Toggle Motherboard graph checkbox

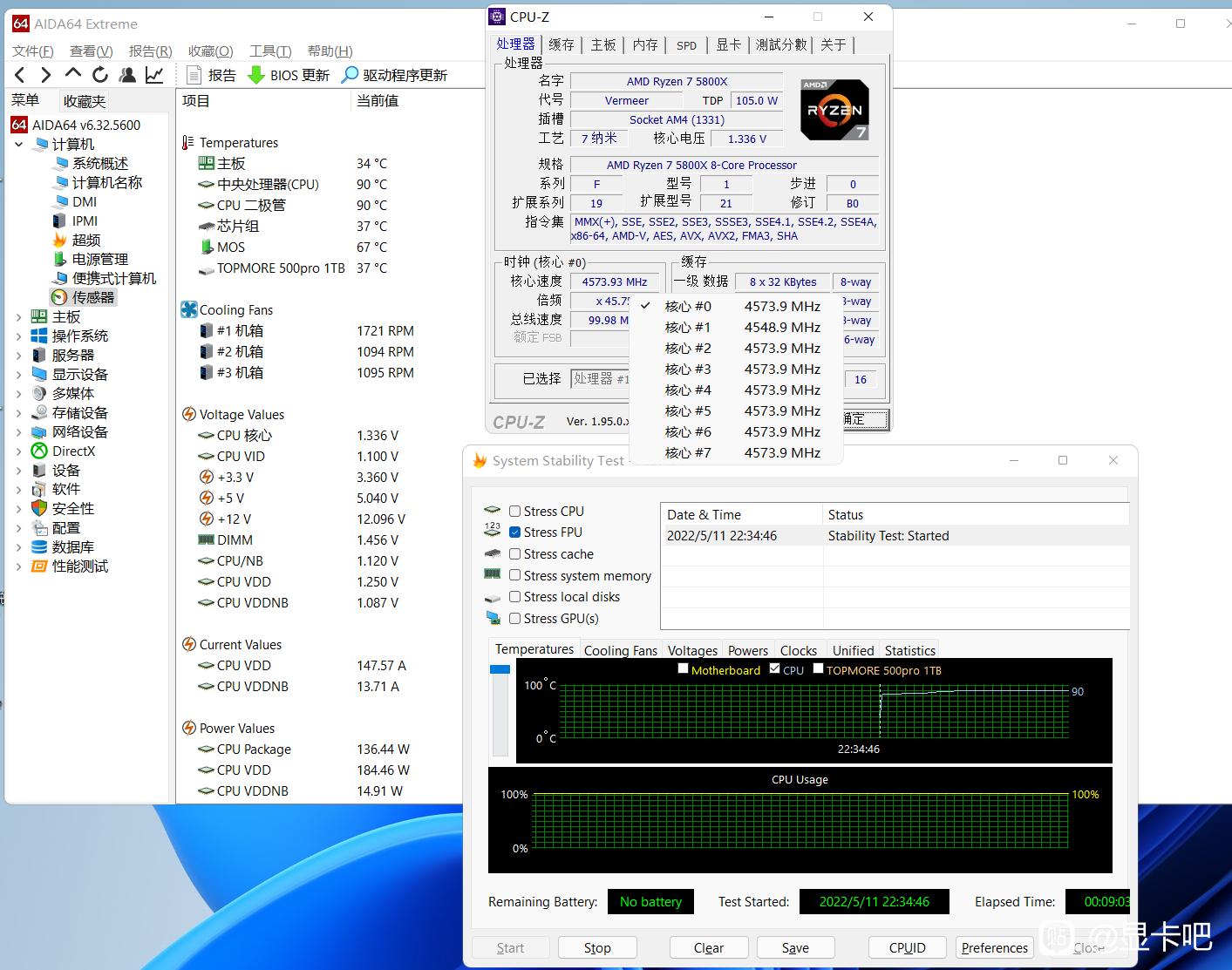pos(684,669)
